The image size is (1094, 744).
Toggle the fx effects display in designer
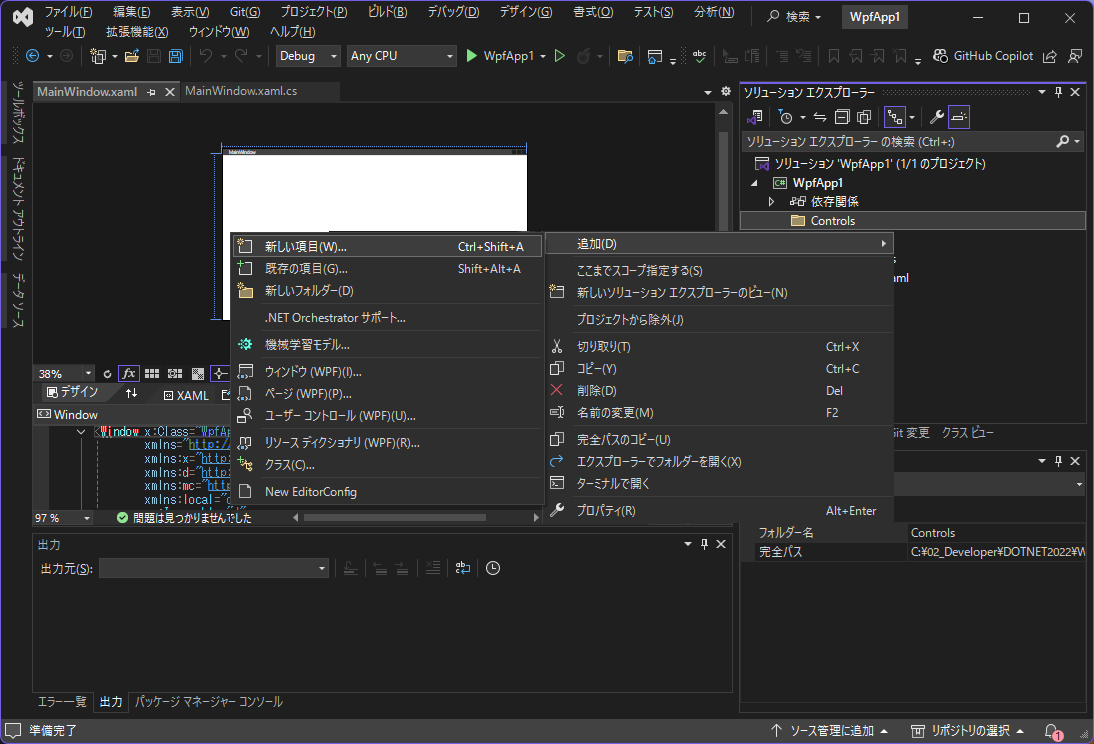130,372
